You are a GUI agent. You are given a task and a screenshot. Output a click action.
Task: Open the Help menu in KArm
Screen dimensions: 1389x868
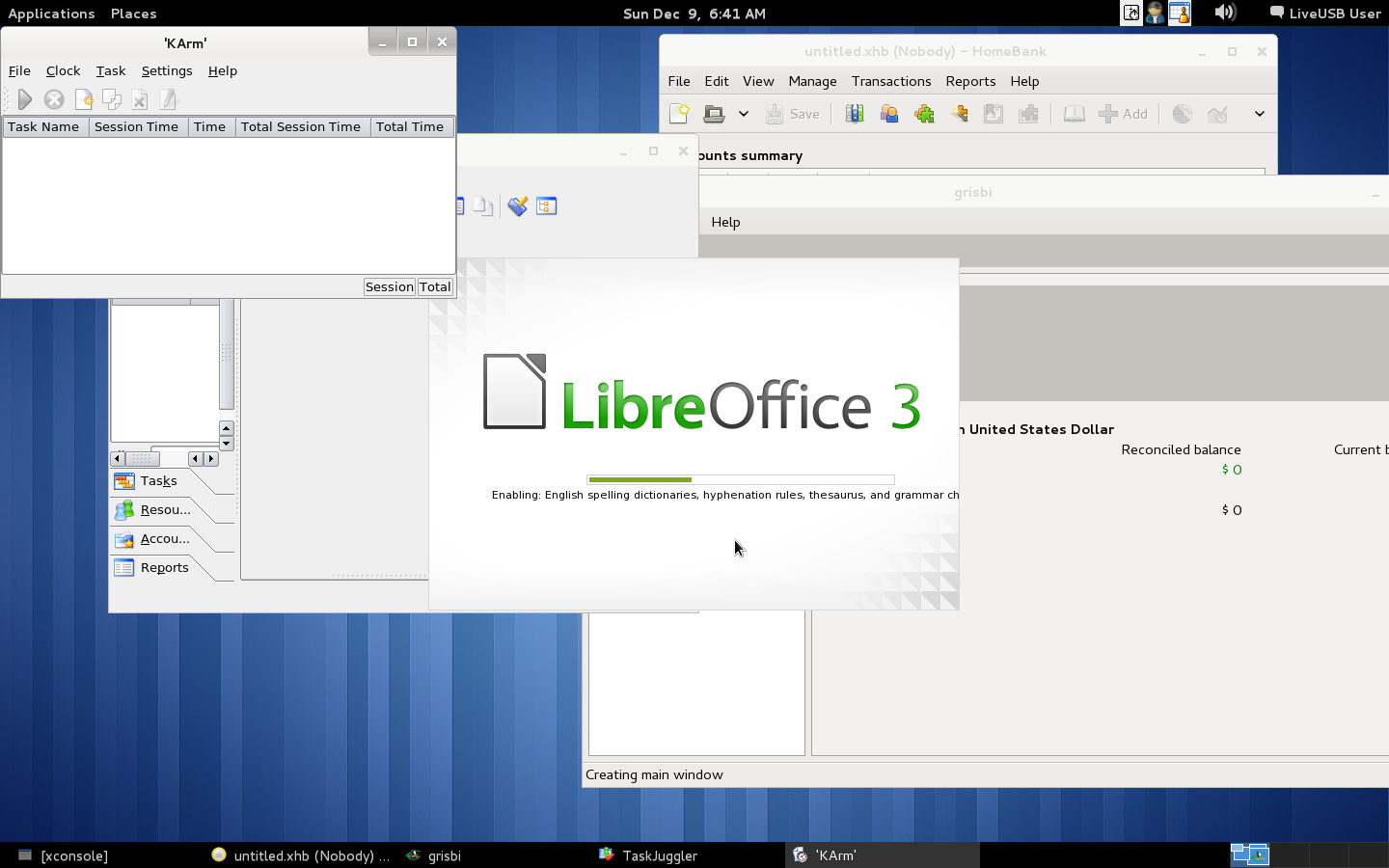click(x=223, y=71)
